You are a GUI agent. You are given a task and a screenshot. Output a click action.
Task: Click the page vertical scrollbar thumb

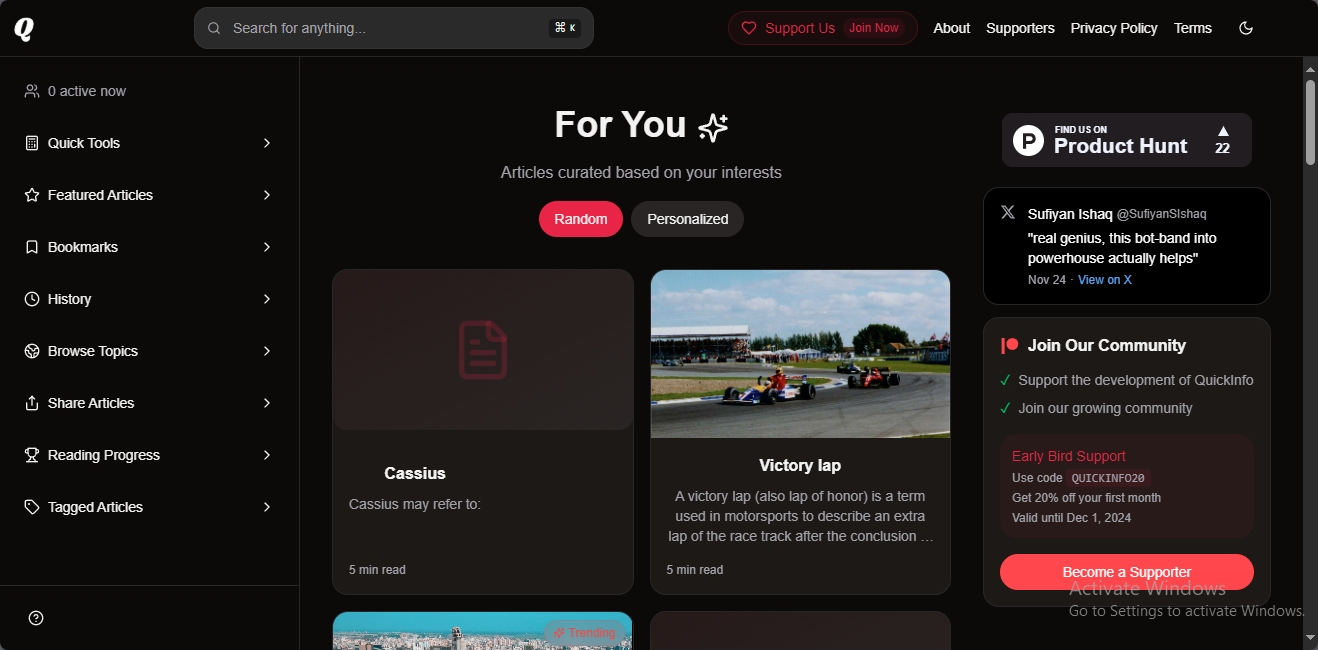point(1310,122)
